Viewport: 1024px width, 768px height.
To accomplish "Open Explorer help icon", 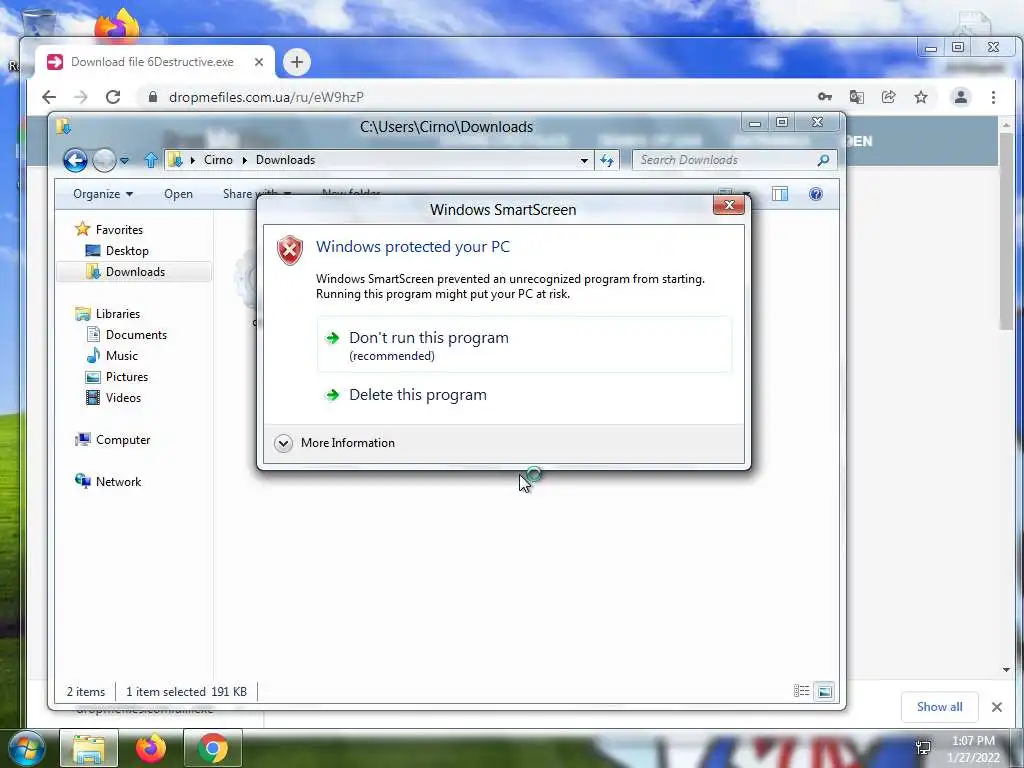I will click(x=816, y=194).
